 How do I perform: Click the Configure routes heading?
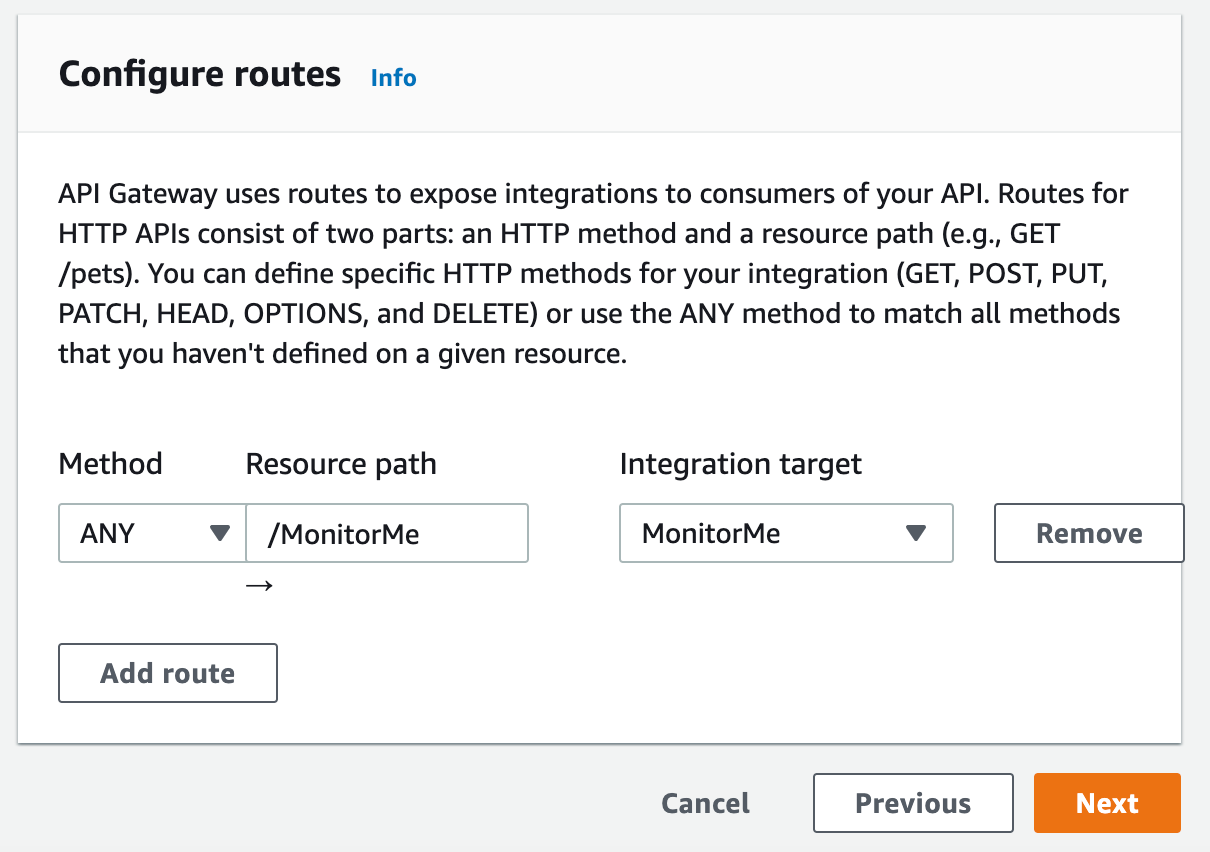(200, 75)
